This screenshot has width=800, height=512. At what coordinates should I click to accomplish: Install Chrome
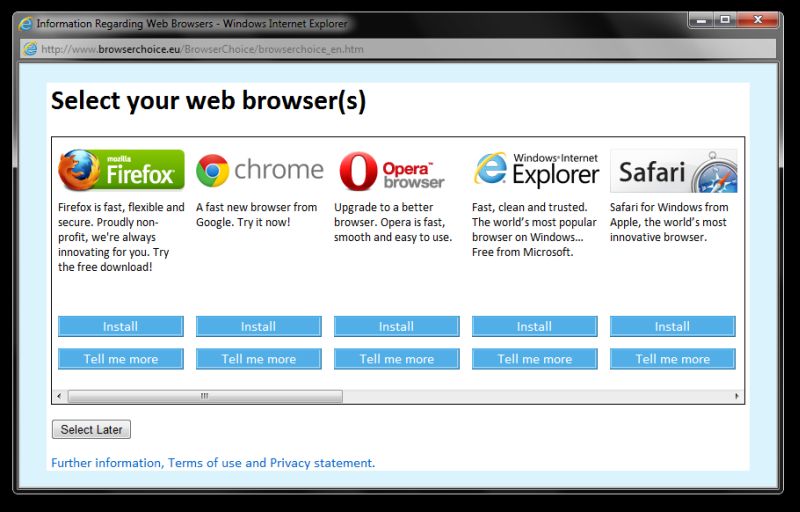pyautogui.click(x=259, y=326)
